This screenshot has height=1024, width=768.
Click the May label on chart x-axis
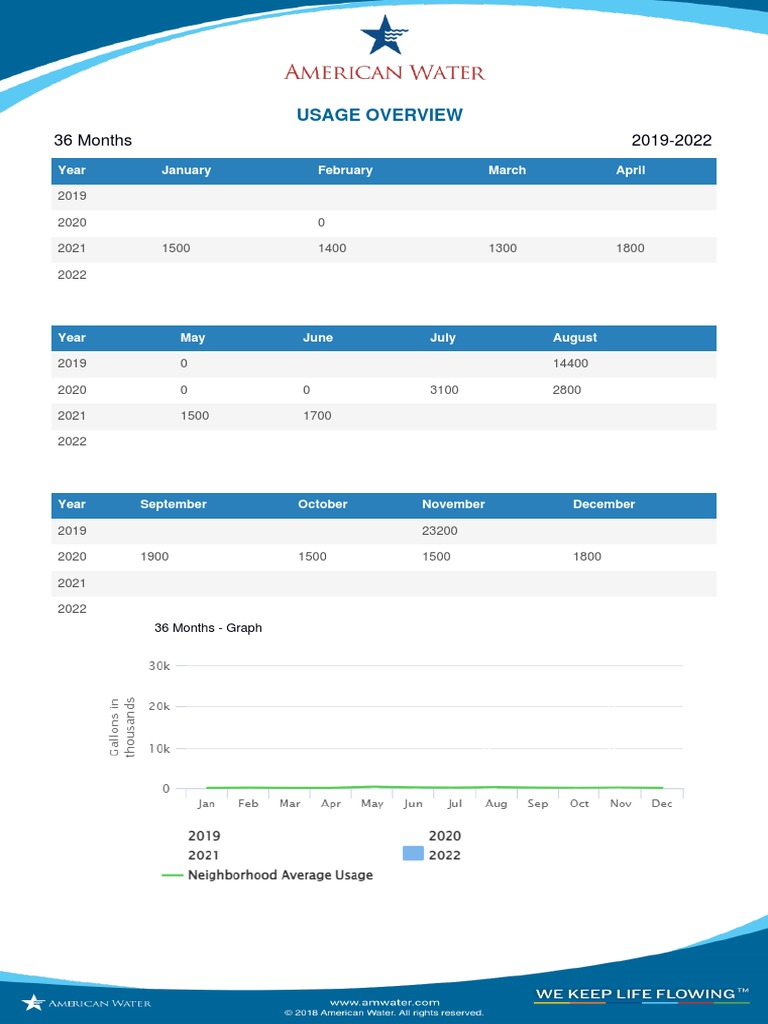[x=372, y=804]
